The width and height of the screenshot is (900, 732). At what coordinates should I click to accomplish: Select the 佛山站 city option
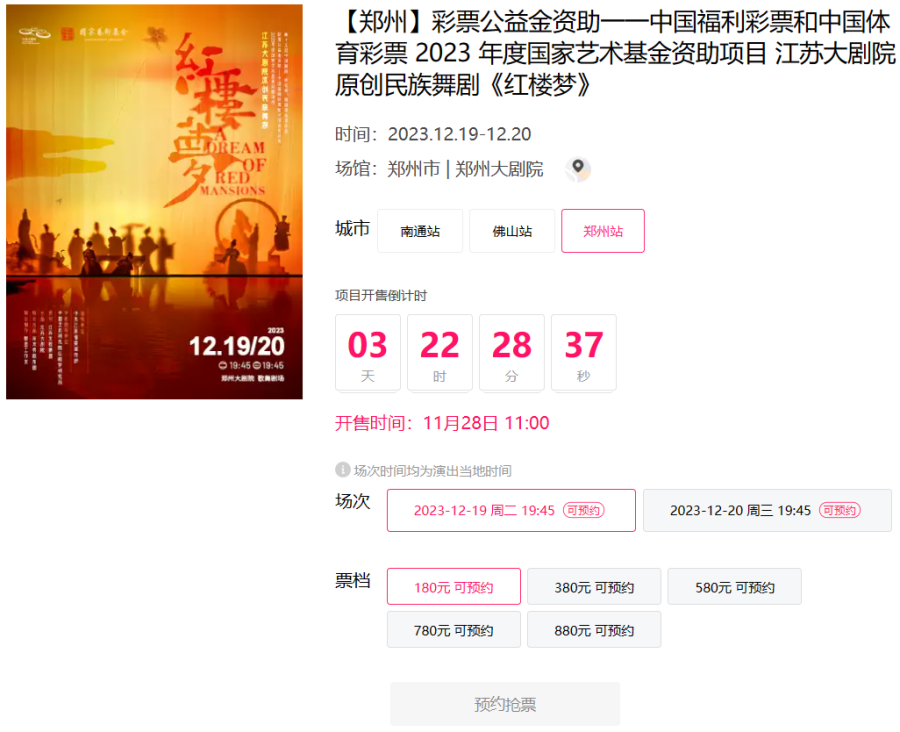click(512, 231)
